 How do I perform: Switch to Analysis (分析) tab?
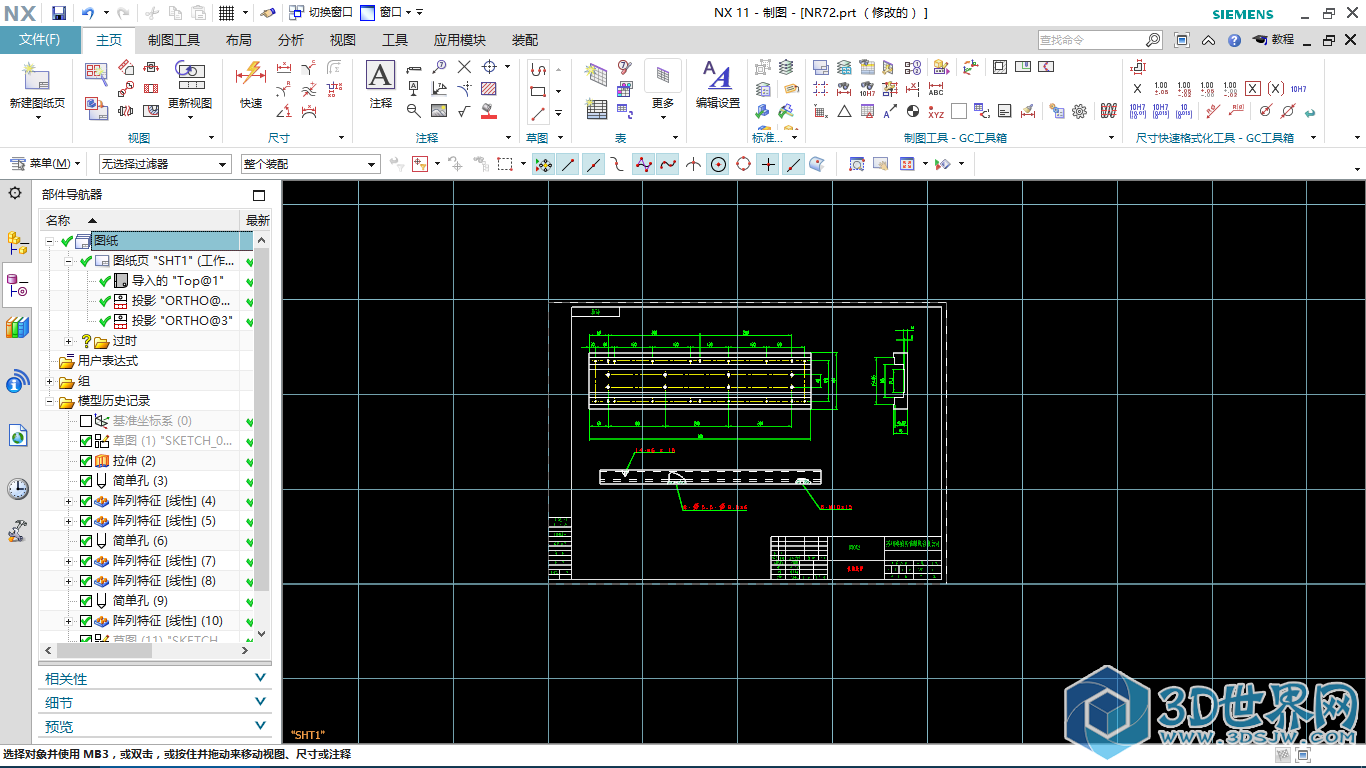tap(291, 40)
